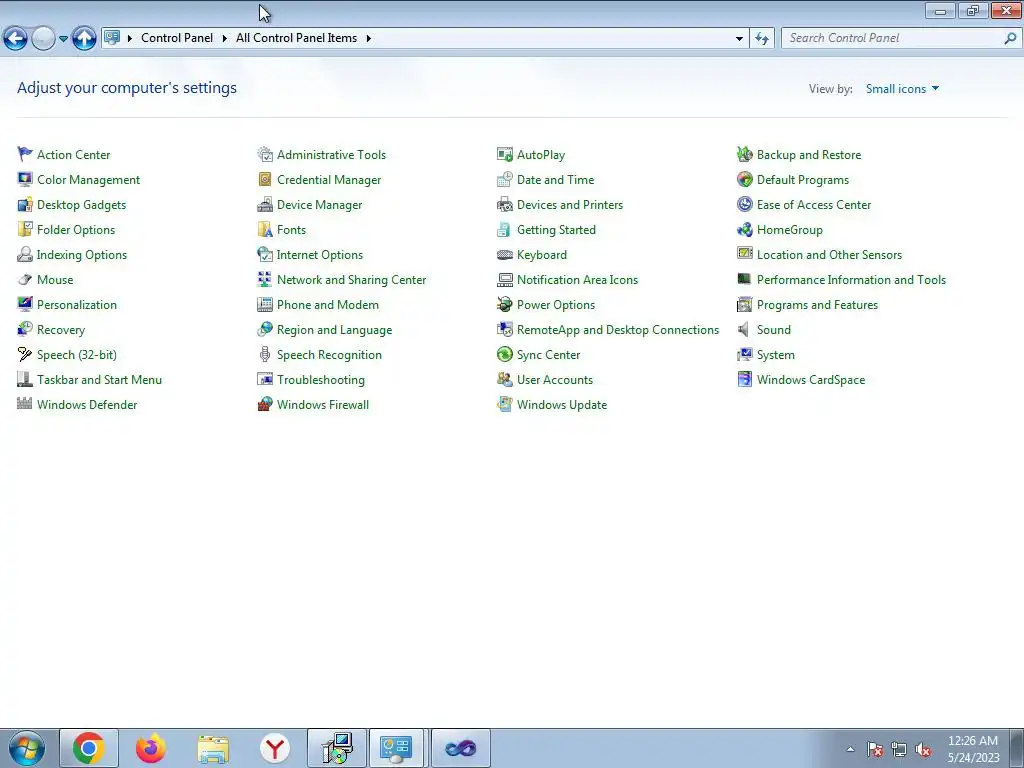Launch Google Chrome from the taskbar

click(88, 748)
